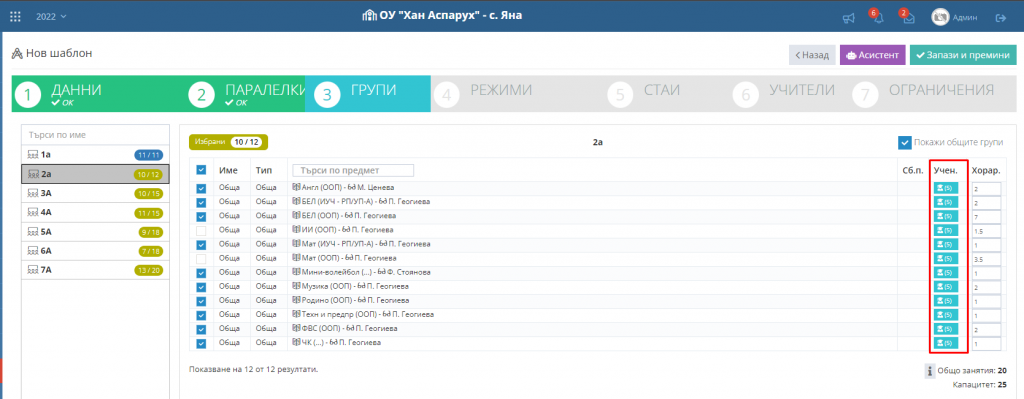Viewport: 1024px width, 399px height.
Task: Check the ИИ (ООП) row checkbox
Action: click(x=201, y=230)
